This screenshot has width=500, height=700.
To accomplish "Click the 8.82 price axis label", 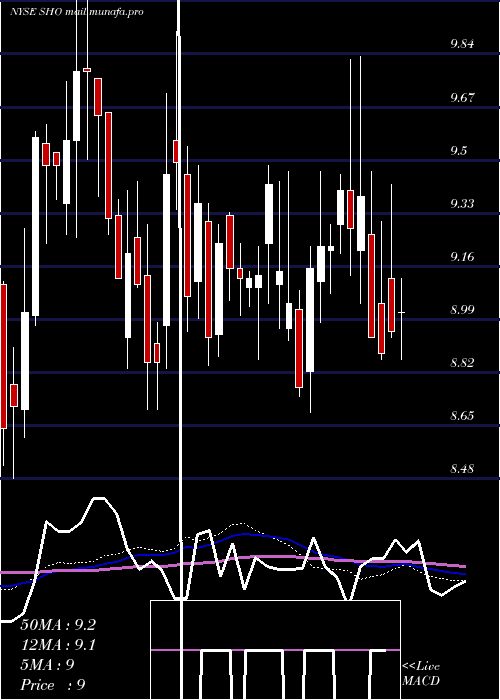I will [x=462, y=363].
